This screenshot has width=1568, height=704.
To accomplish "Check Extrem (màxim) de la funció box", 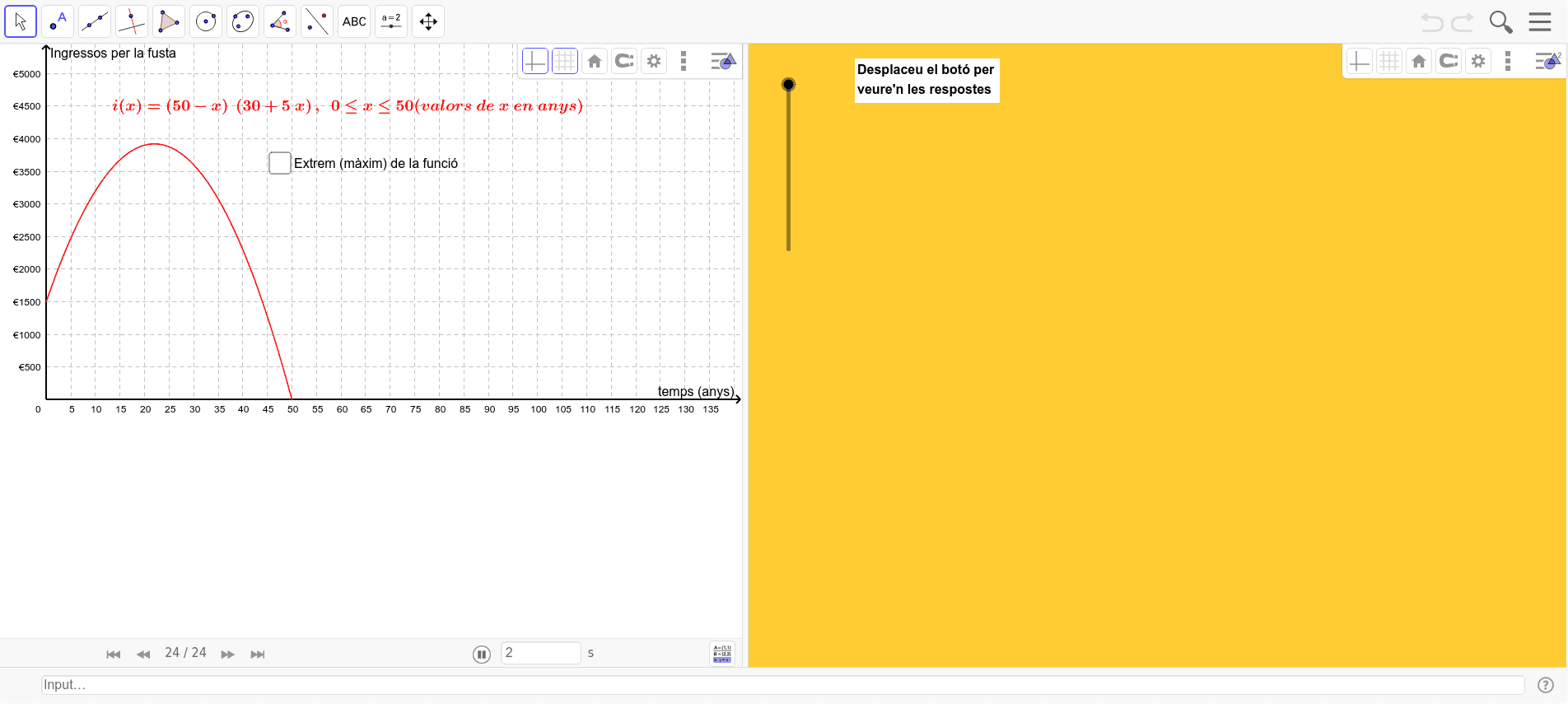I will coord(280,163).
